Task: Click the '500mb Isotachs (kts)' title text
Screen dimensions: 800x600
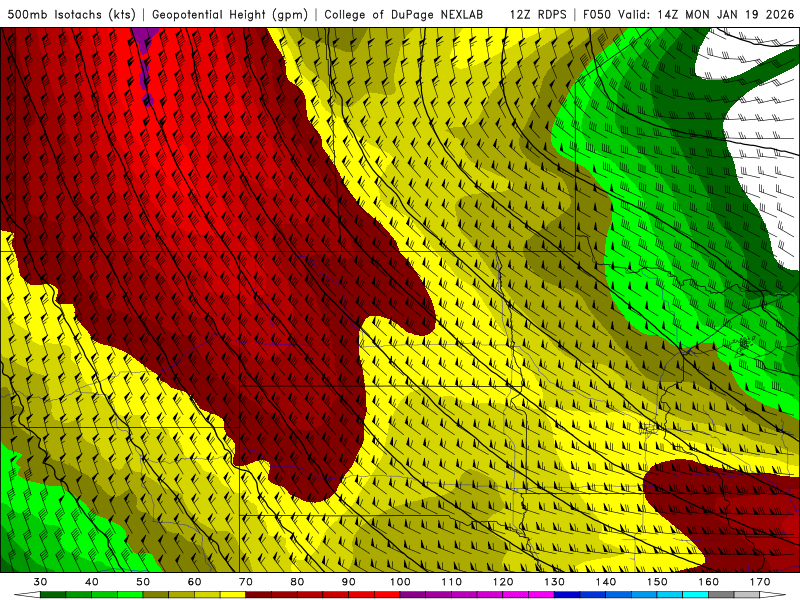Action: [71, 14]
